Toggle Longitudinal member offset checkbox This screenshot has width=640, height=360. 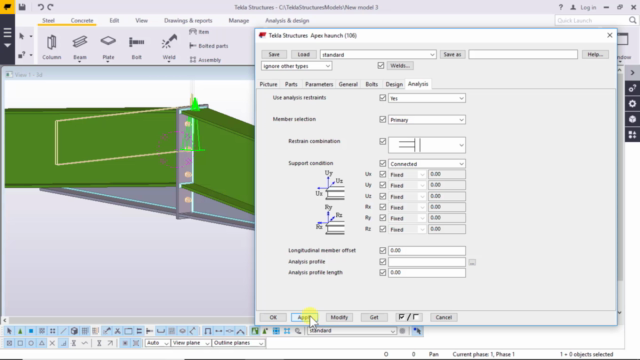coord(382,250)
